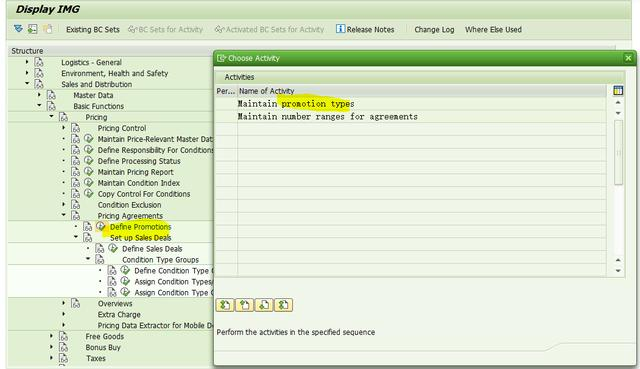The width and height of the screenshot is (640, 369).
Task: Execute Maintain Pricing Report activity icon
Action: coord(89,171)
